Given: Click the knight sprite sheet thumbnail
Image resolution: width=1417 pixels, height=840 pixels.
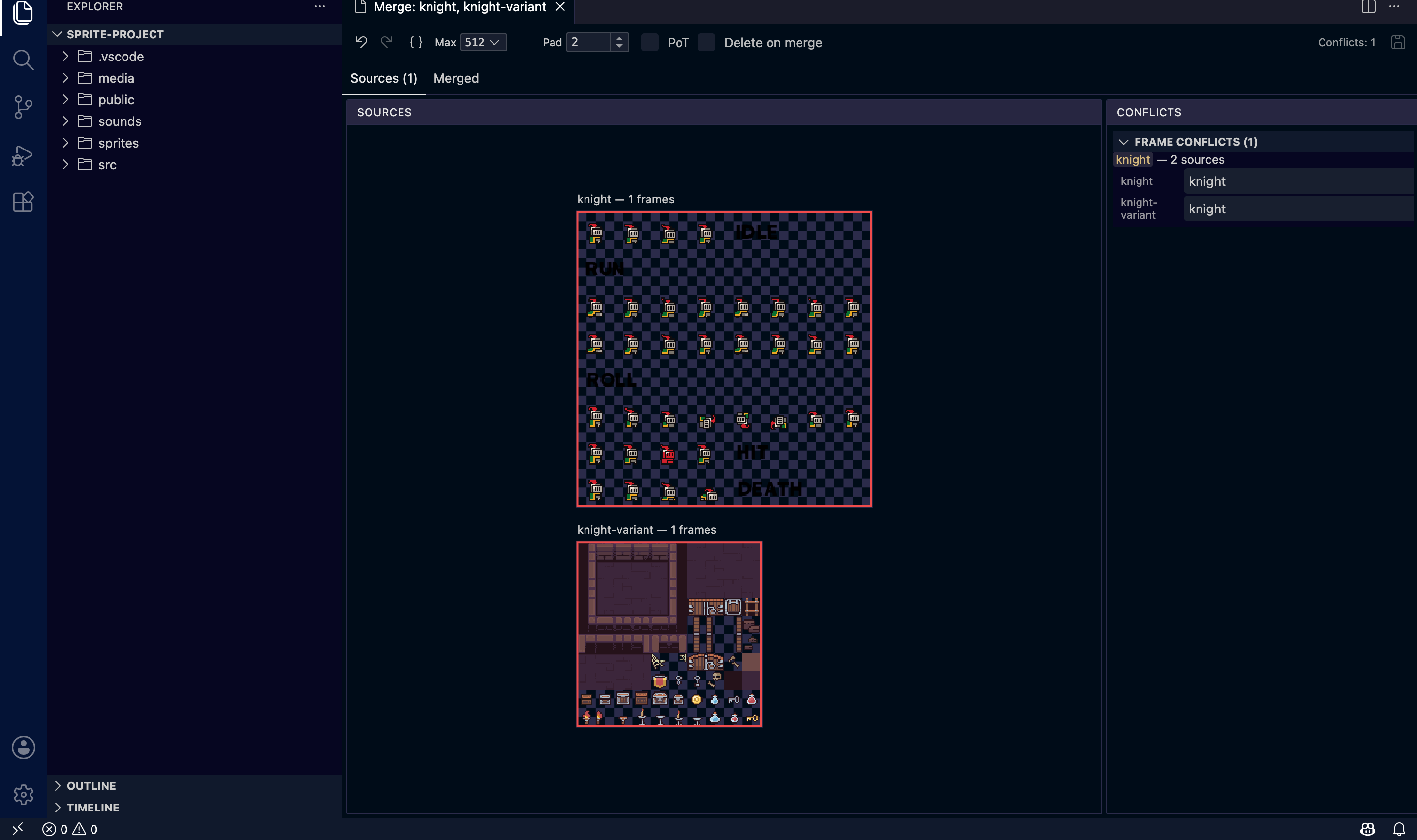Looking at the screenshot, I should coord(724,359).
